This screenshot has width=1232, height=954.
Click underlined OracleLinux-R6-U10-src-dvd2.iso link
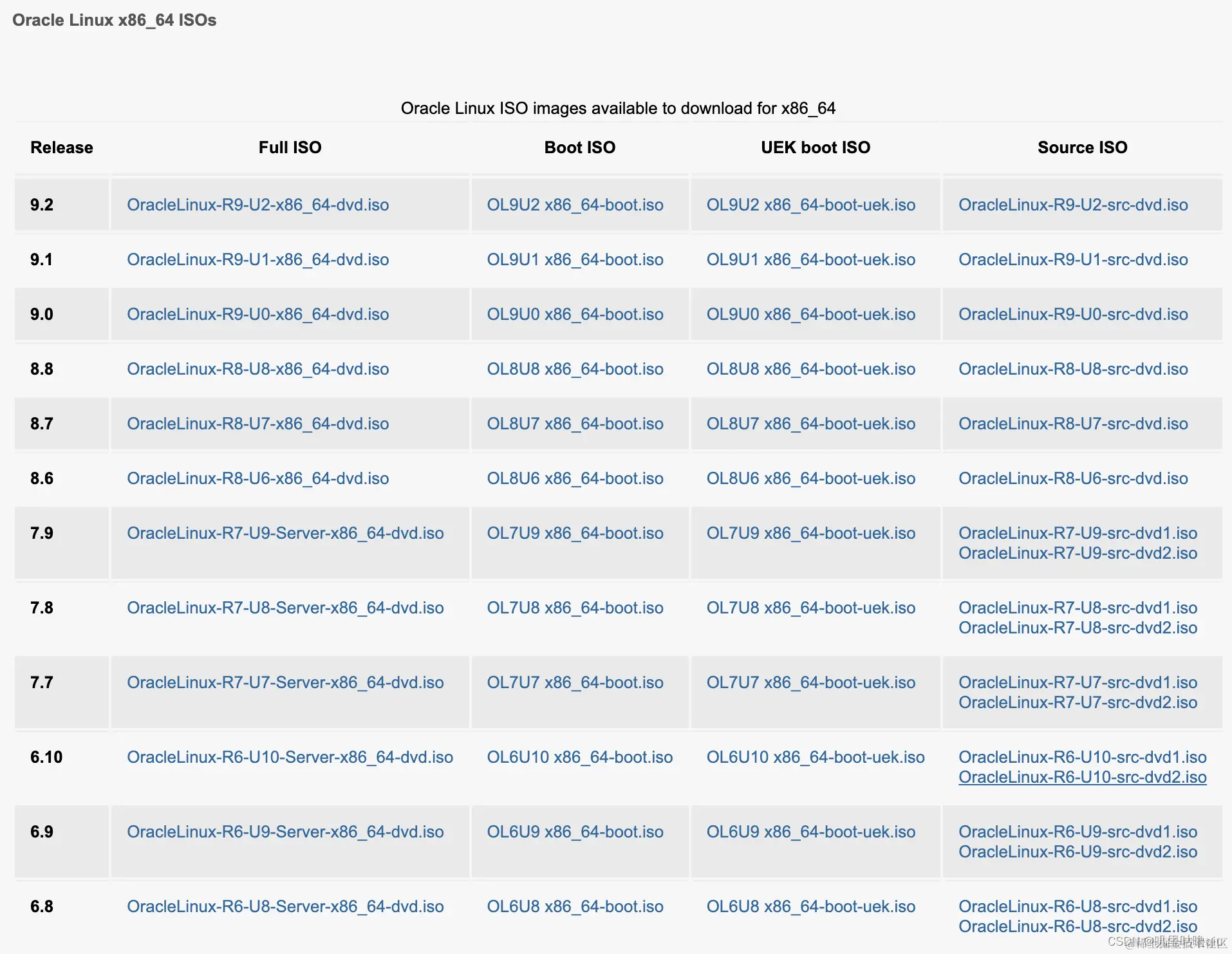1082,777
